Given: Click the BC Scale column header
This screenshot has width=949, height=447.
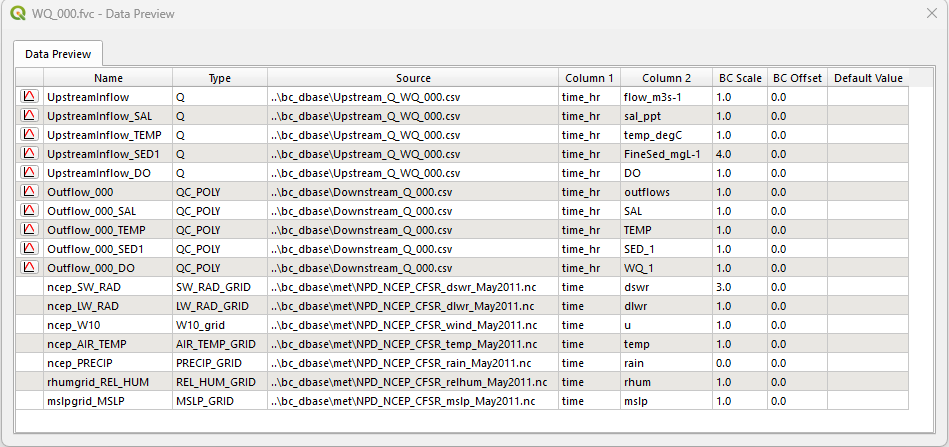Looking at the screenshot, I should coord(740,78).
